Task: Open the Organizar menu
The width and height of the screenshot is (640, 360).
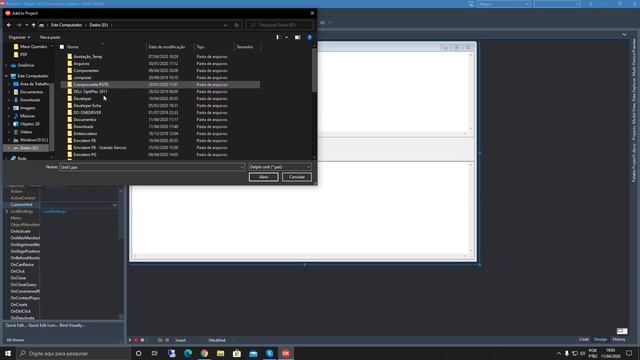Action: coord(19,37)
